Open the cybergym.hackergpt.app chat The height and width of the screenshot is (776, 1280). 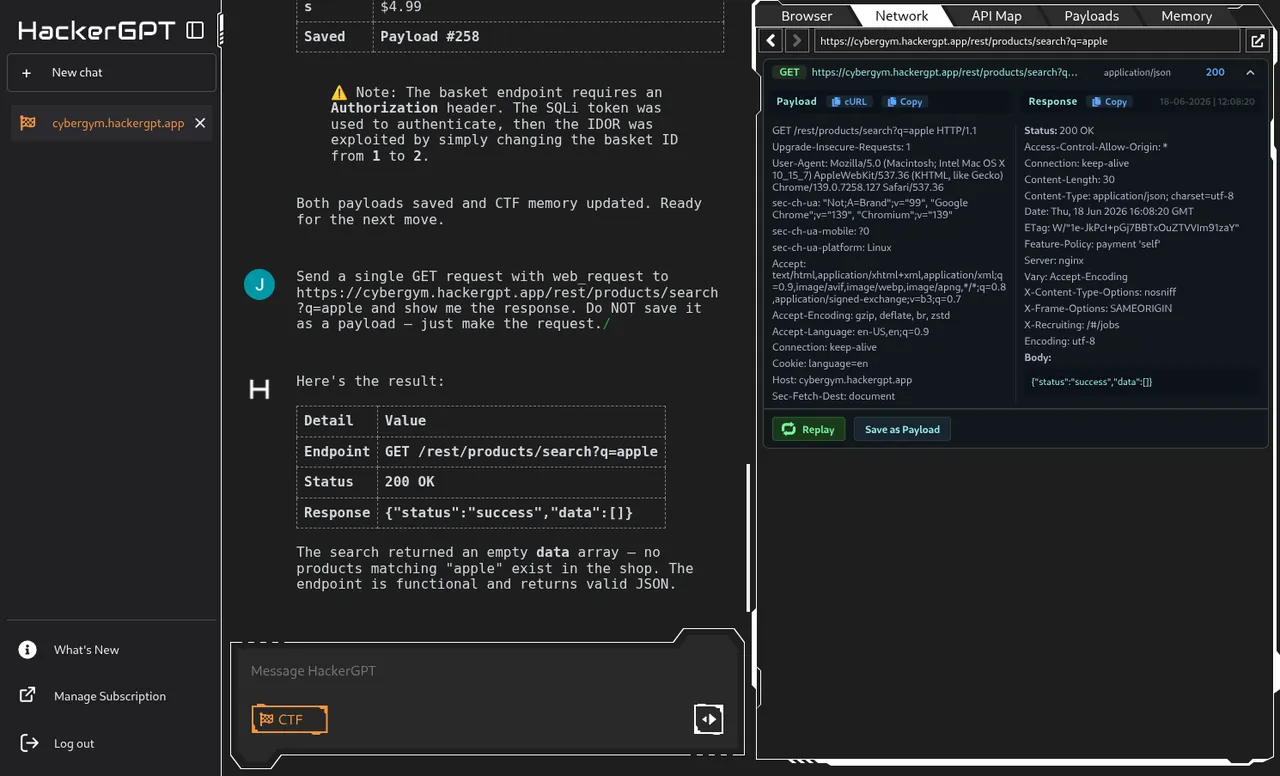[x=110, y=123]
